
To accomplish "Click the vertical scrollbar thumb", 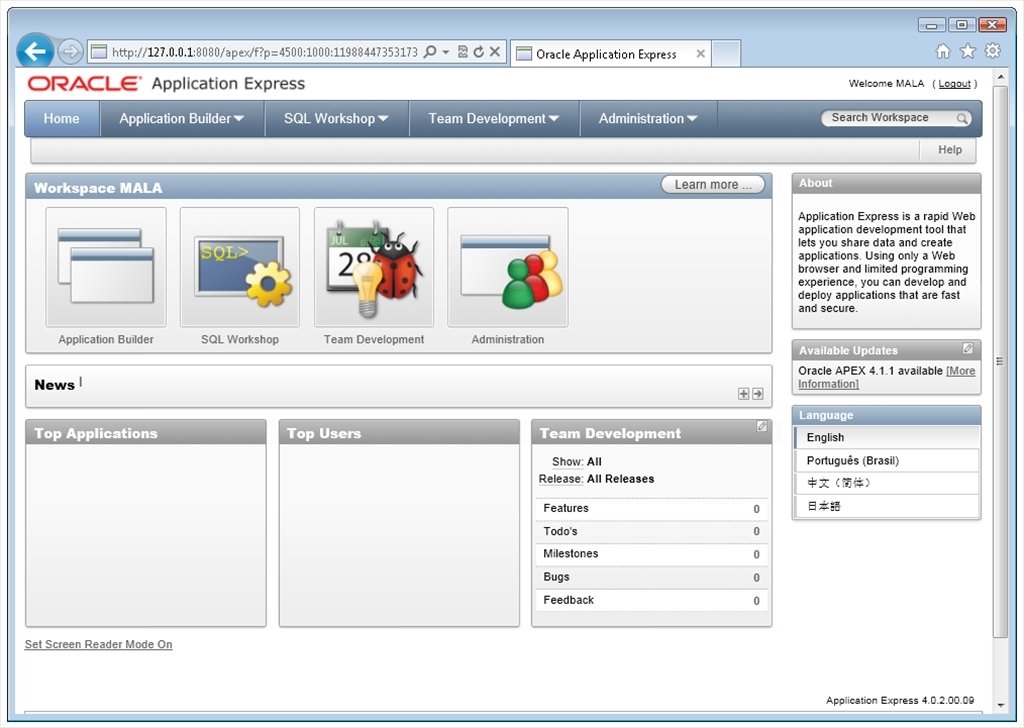I will (x=1000, y=361).
